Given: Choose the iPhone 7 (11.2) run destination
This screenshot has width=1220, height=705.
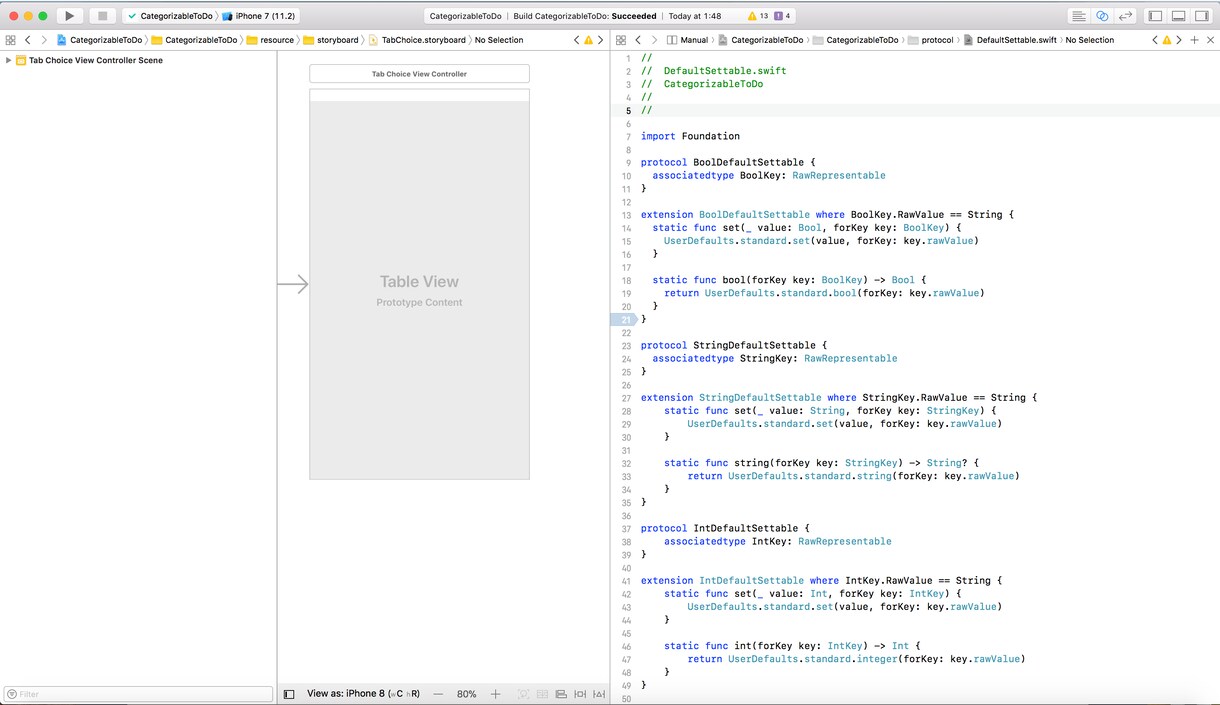Looking at the screenshot, I should click(259, 16).
